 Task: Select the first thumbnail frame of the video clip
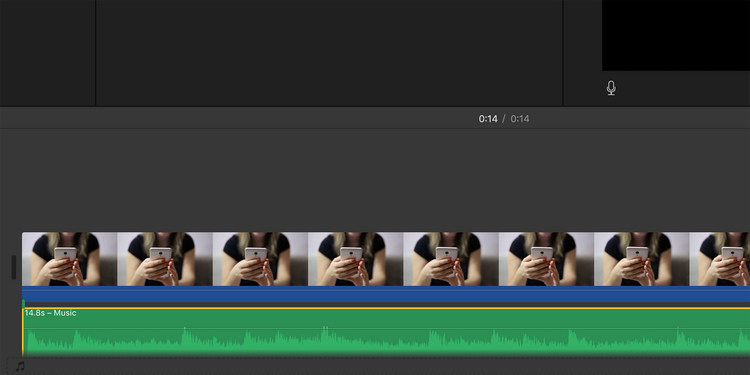69,259
